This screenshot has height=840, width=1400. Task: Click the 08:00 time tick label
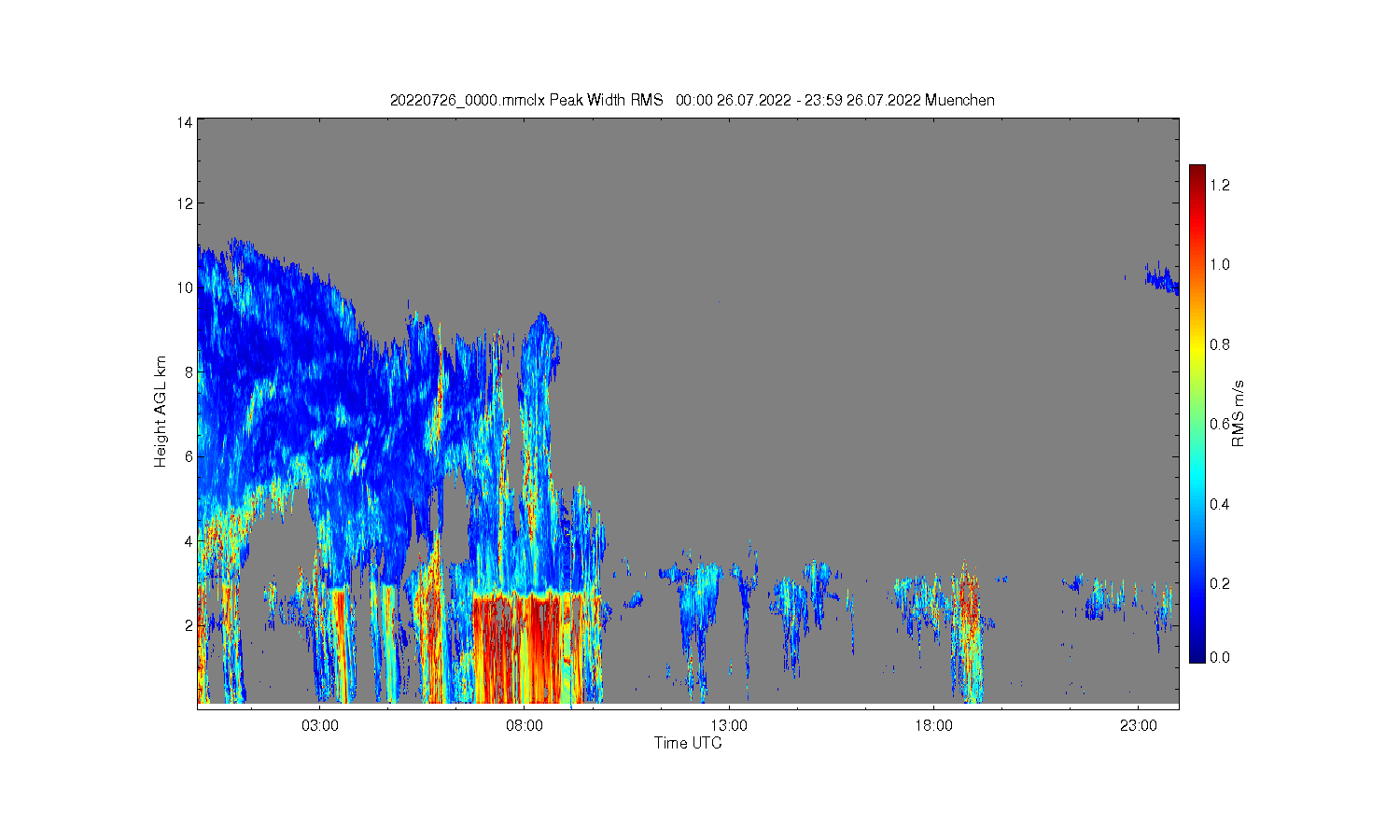point(525,725)
